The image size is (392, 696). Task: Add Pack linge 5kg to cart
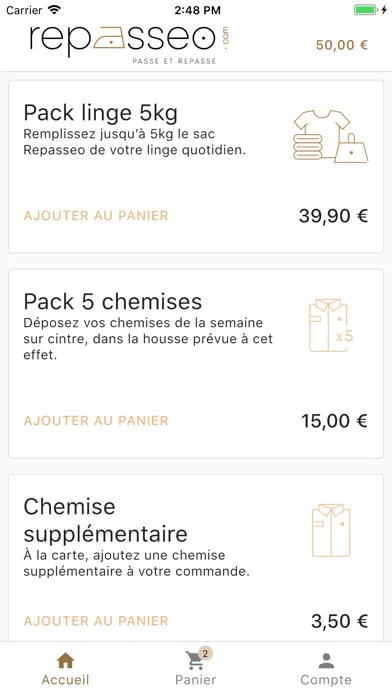pyautogui.click(x=96, y=216)
